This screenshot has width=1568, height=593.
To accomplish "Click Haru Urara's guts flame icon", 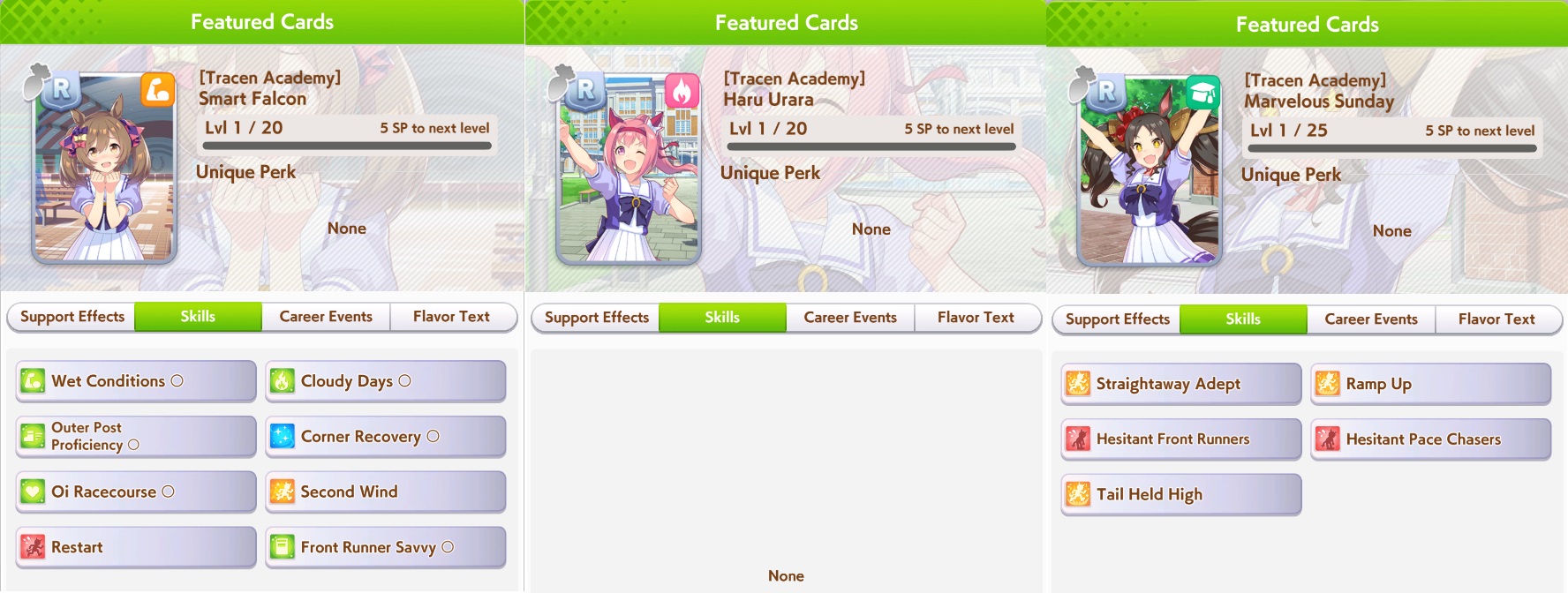I will click(682, 91).
